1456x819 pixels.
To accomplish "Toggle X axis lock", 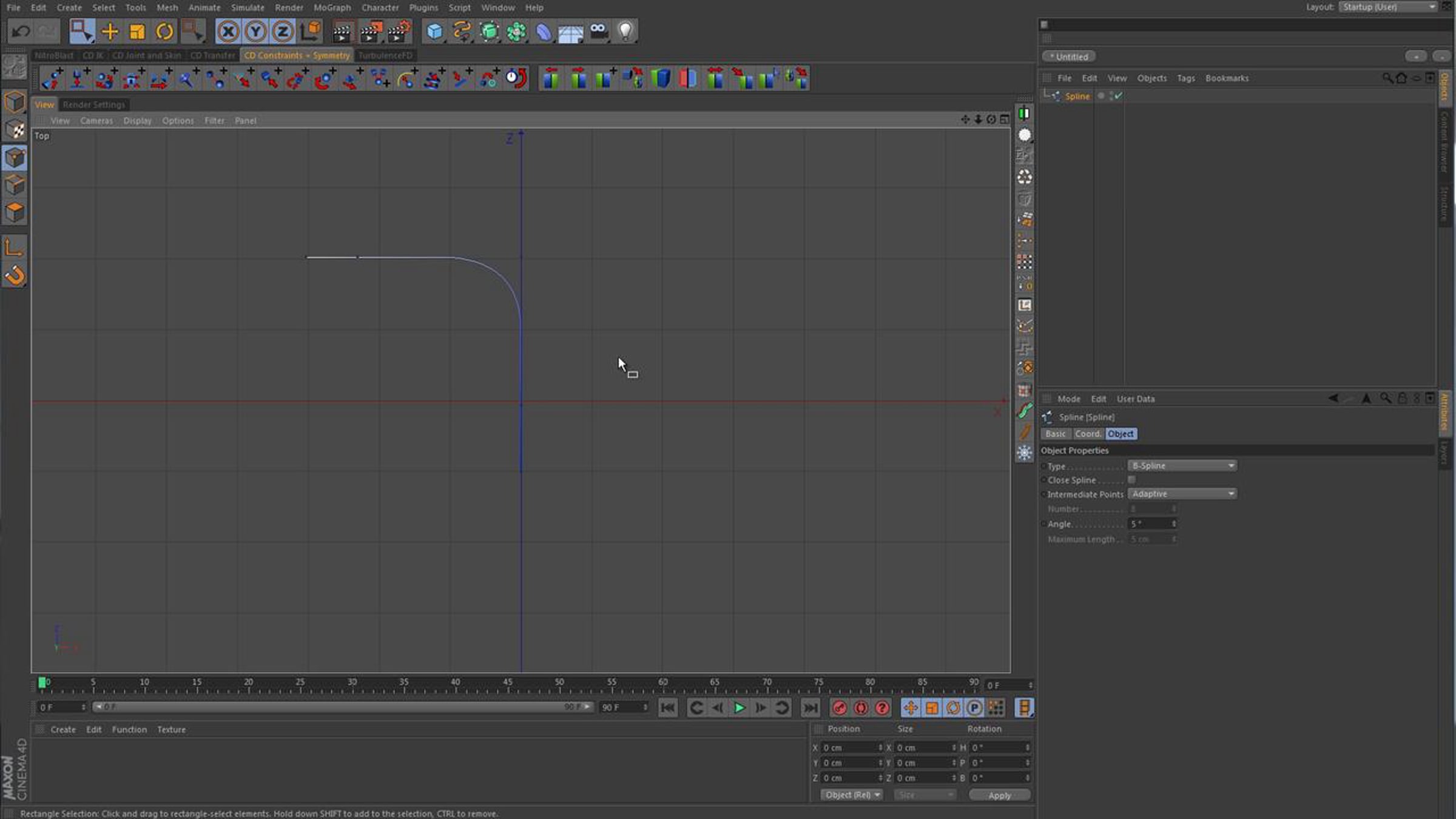I will click(228, 31).
